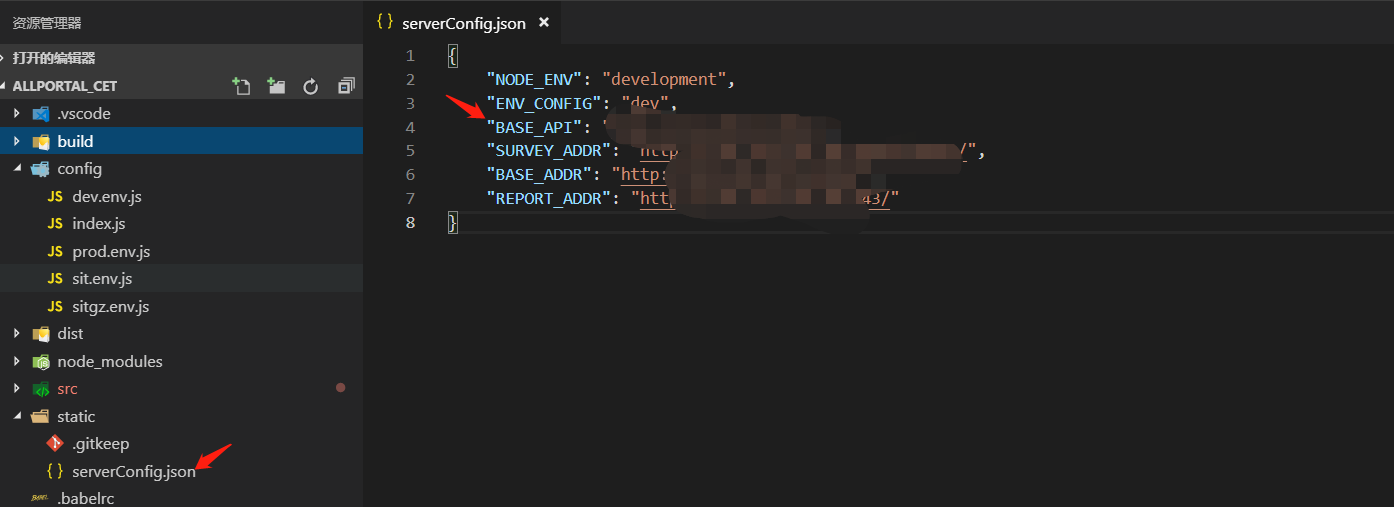Click the JS icon beside prod.env.js

coord(55,251)
